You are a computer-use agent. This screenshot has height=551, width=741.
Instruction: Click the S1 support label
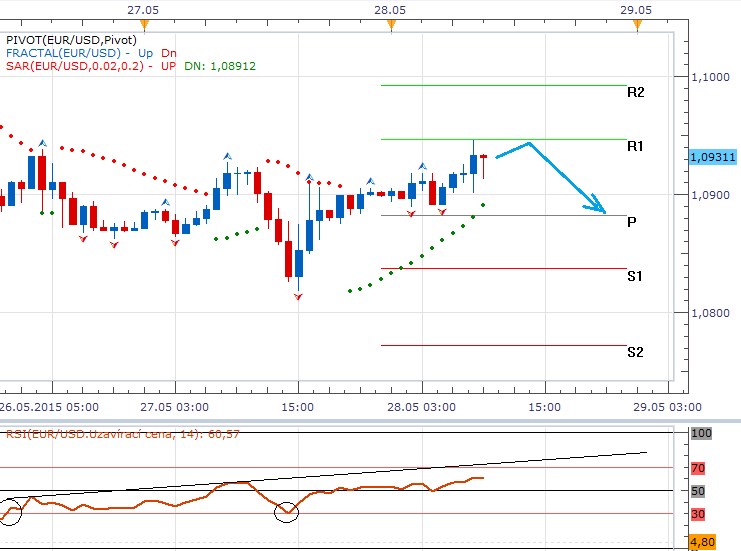tap(635, 276)
